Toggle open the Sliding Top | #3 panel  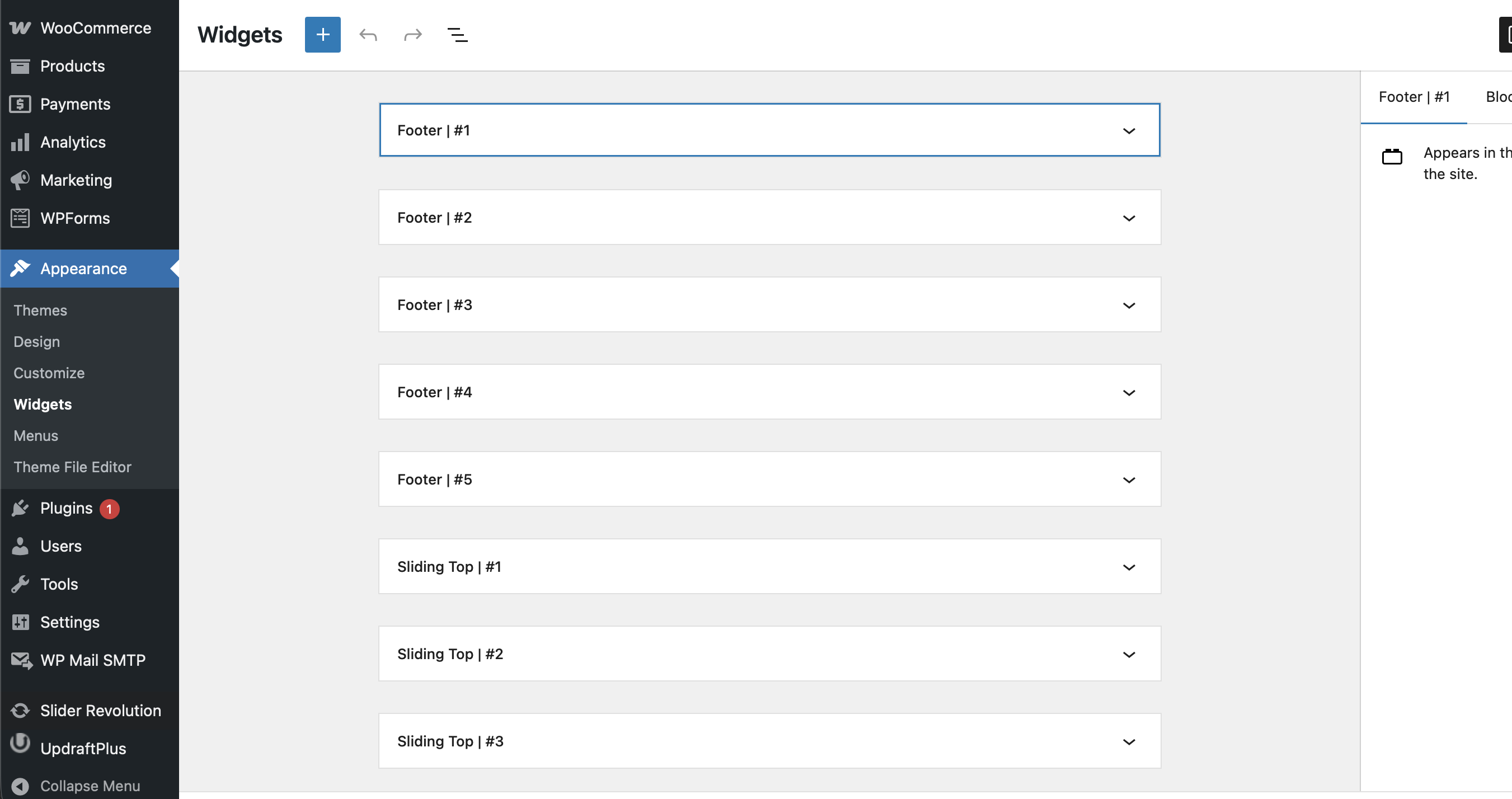tap(1128, 741)
